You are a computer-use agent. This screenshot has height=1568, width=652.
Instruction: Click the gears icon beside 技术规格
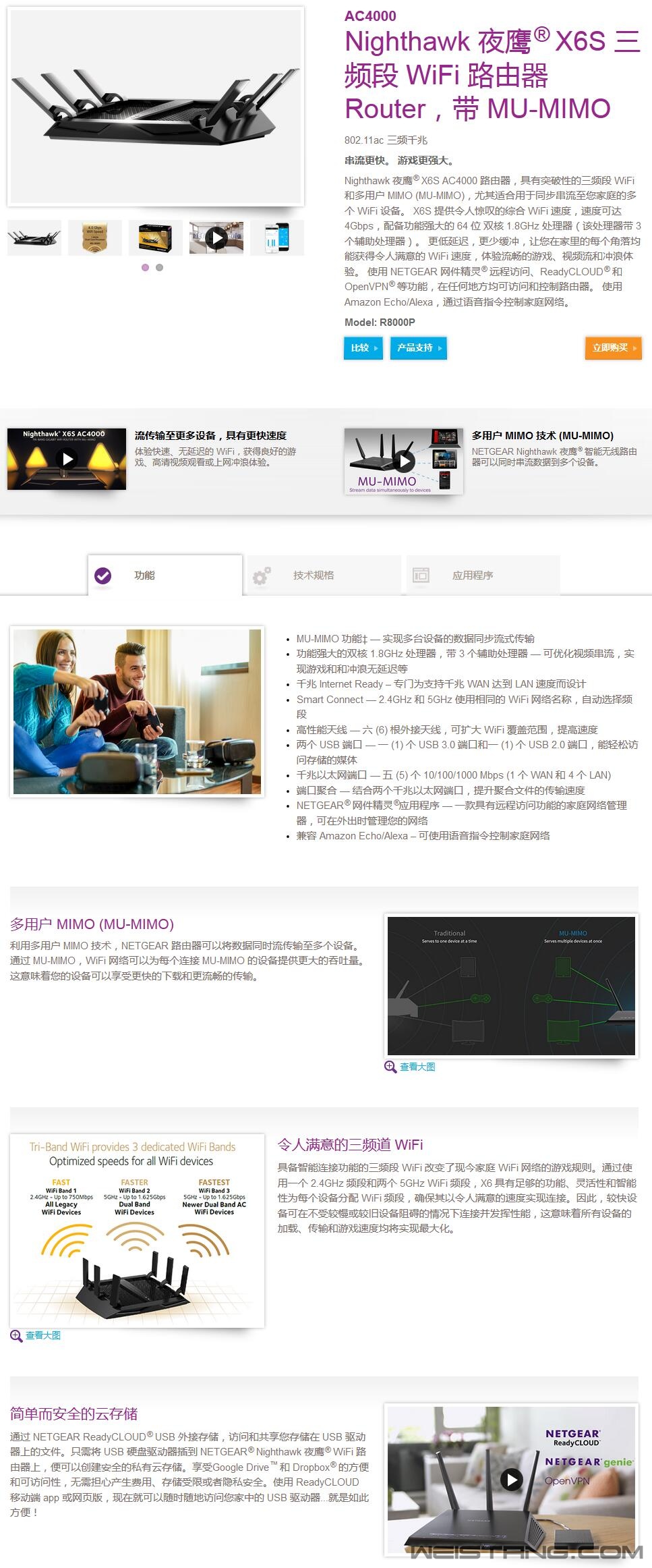click(262, 576)
